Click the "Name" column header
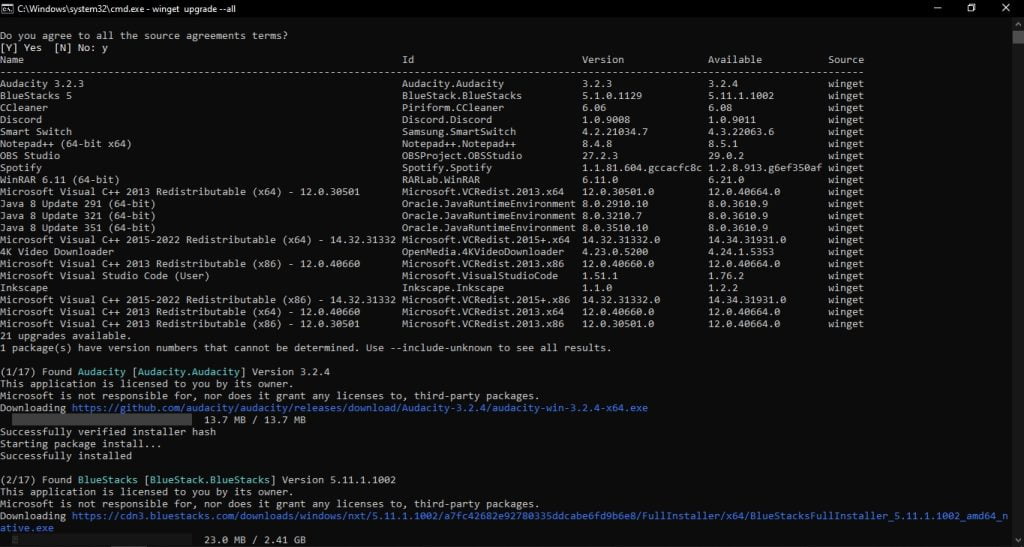The image size is (1024, 547). 12,59
